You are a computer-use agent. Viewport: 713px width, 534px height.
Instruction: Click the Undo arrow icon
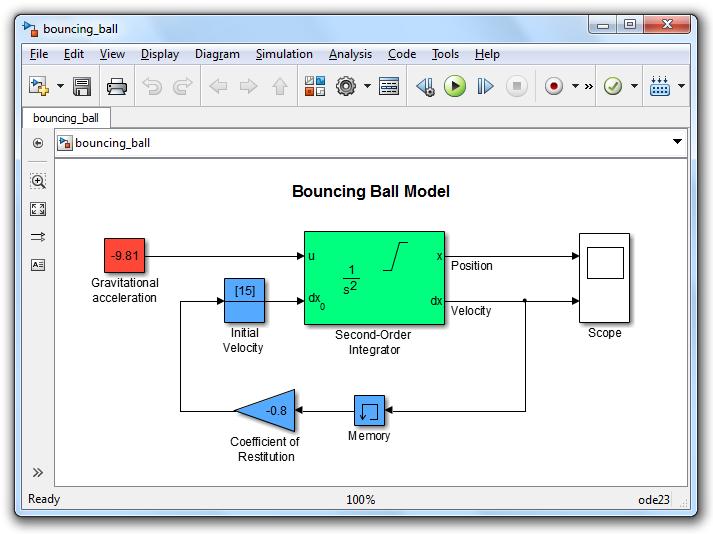coord(152,86)
